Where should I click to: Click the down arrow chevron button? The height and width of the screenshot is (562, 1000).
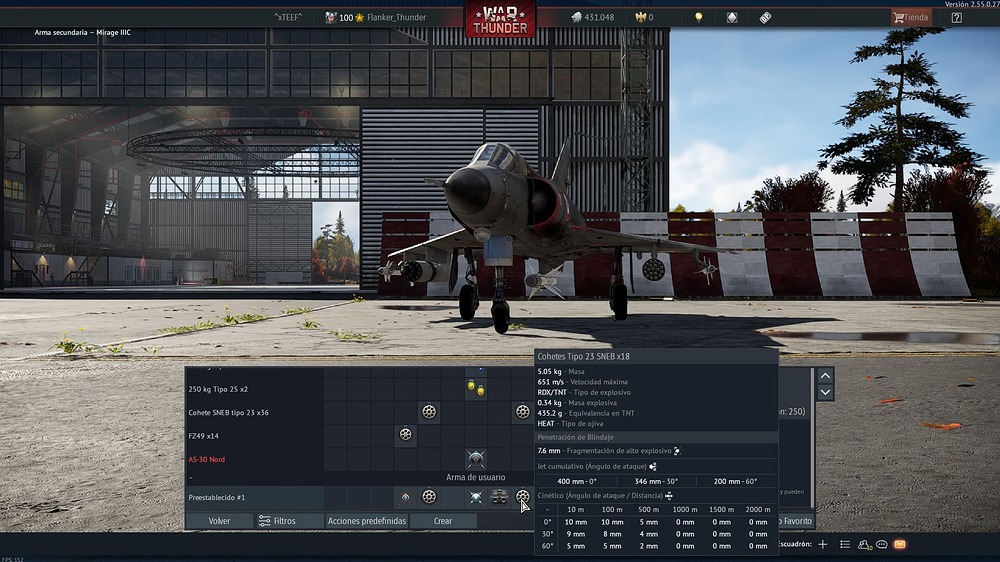coord(825,393)
